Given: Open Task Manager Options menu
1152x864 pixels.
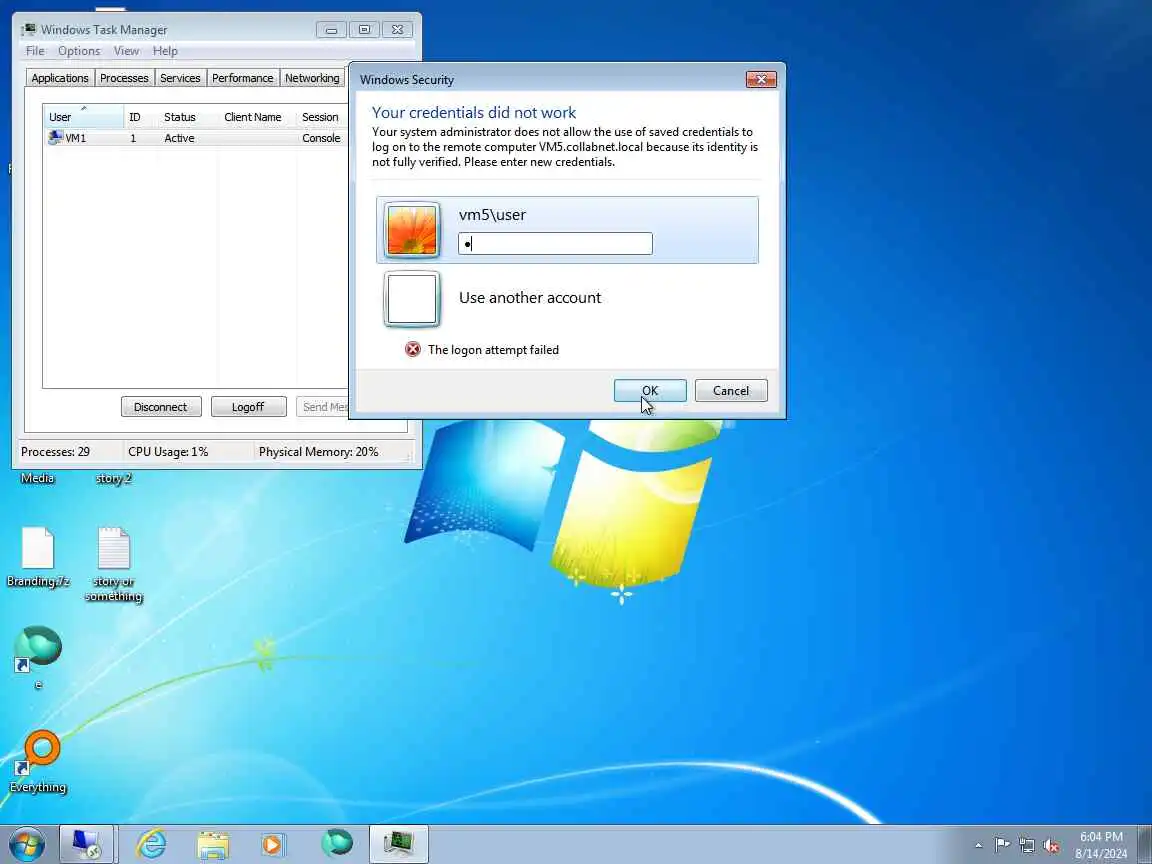Looking at the screenshot, I should click(79, 51).
